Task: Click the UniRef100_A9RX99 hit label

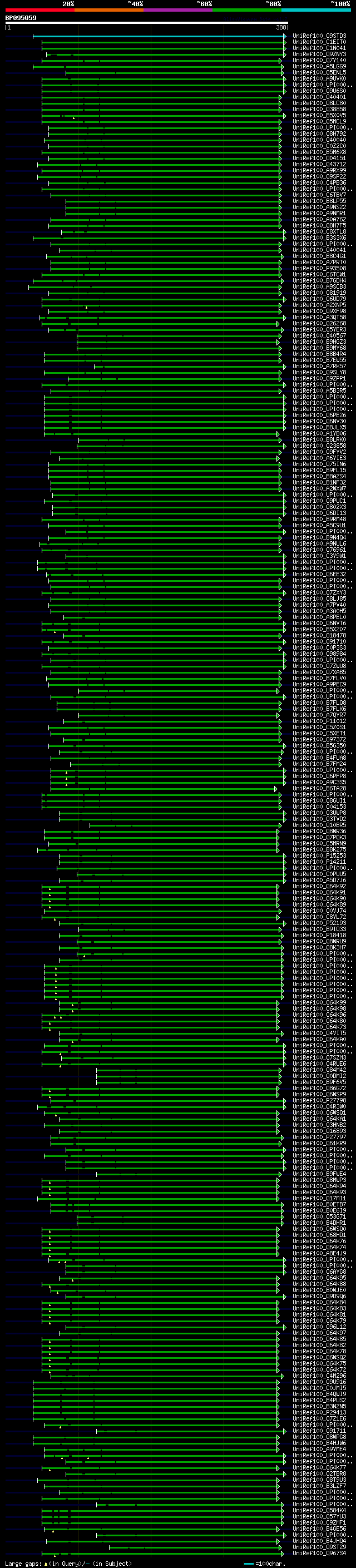Action: point(319,170)
